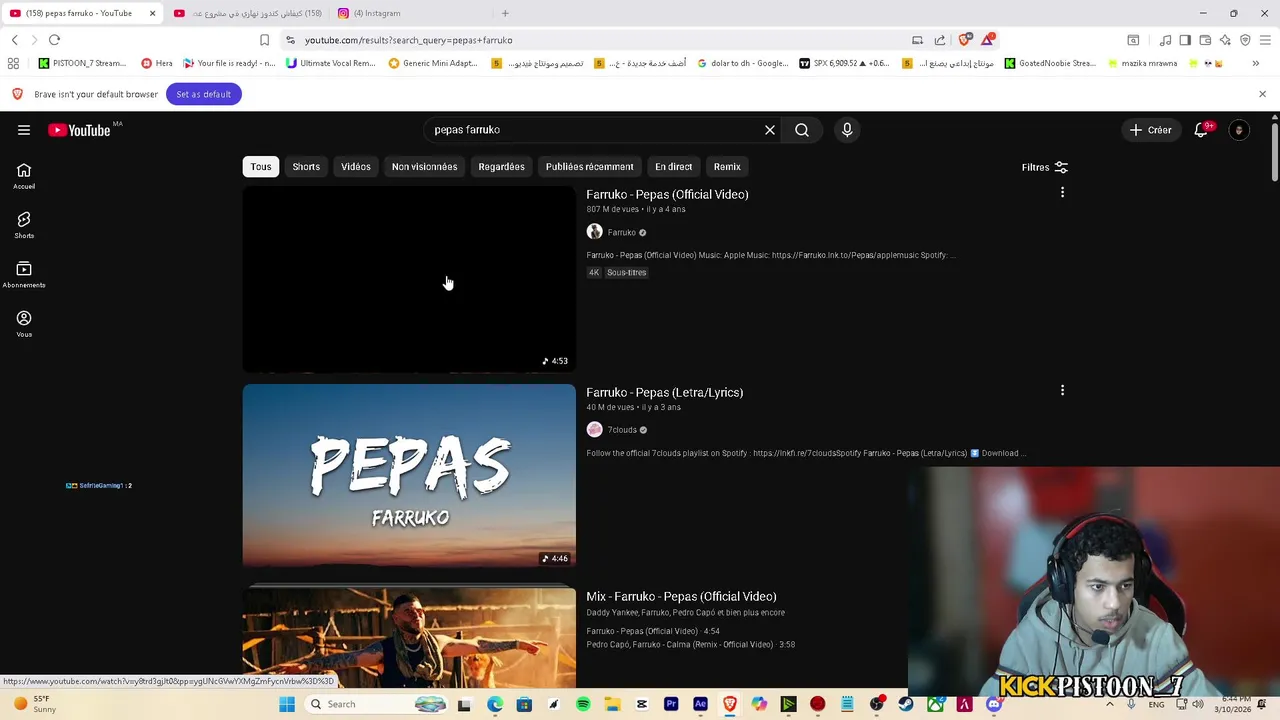The image size is (1280, 720).
Task: Open the YouTube account avatar menu
Action: click(x=1239, y=130)
